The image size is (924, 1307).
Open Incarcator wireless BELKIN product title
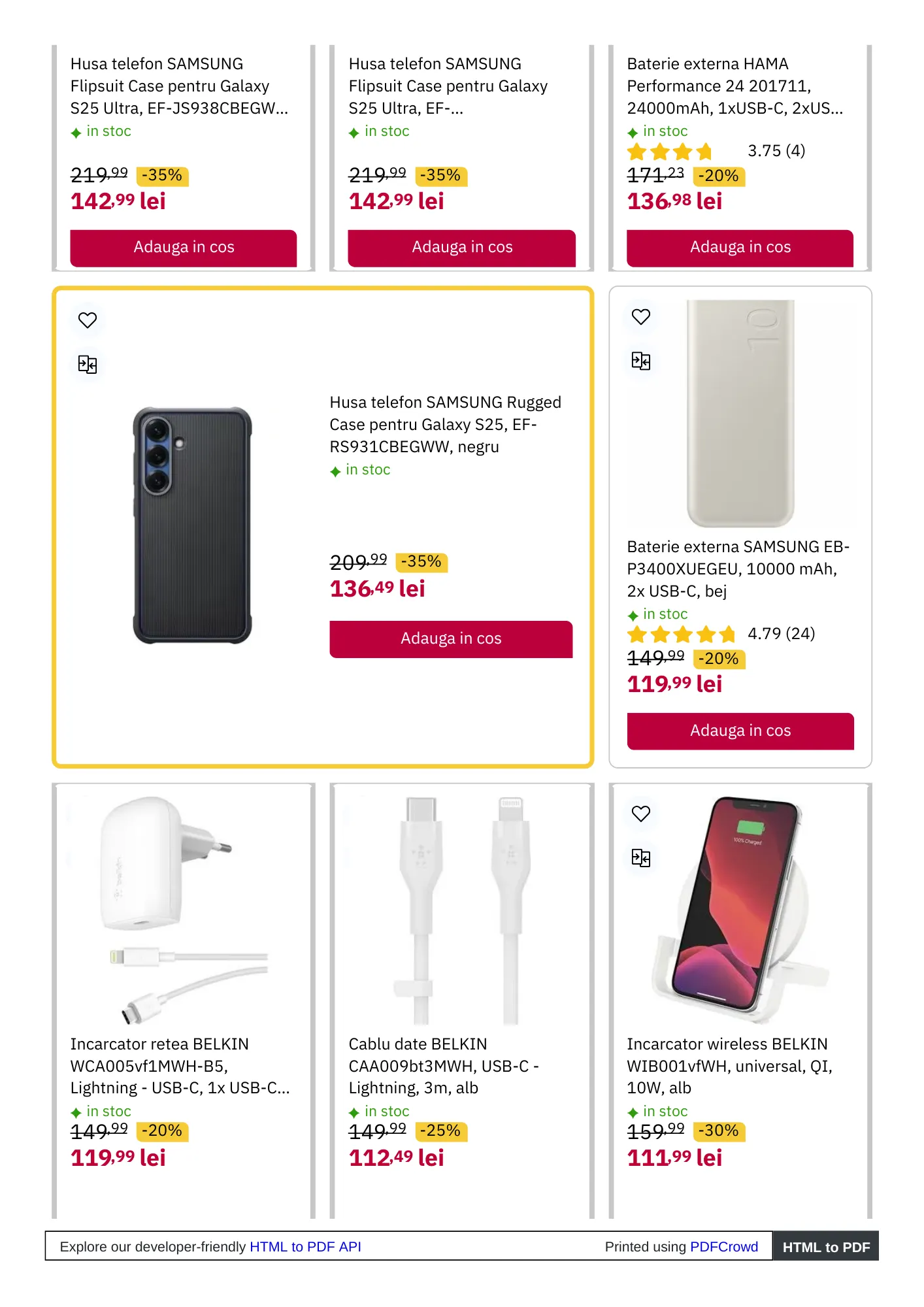pos(729,1066)
